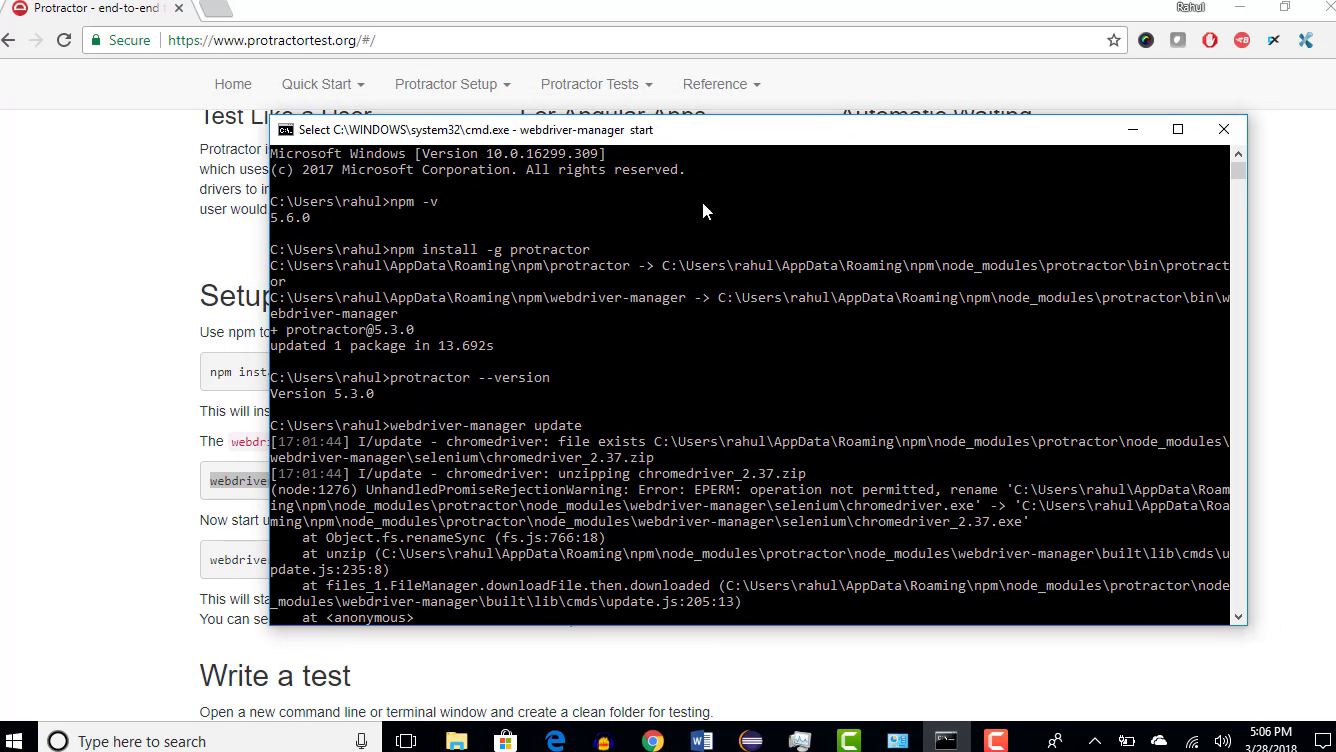Switch to the cmd.exe taskbar icon
Image resolution: width=1336 pixels, height=752 pixels.
pos(946,741)
